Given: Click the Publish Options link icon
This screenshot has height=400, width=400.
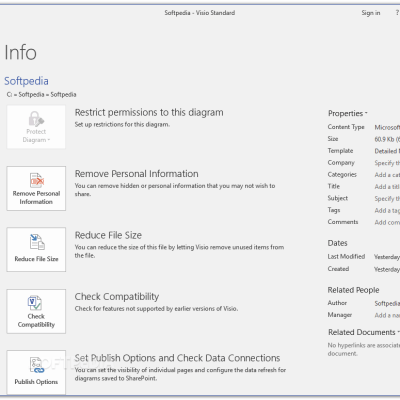Looking at the screenshot, I should pos(36,365).
